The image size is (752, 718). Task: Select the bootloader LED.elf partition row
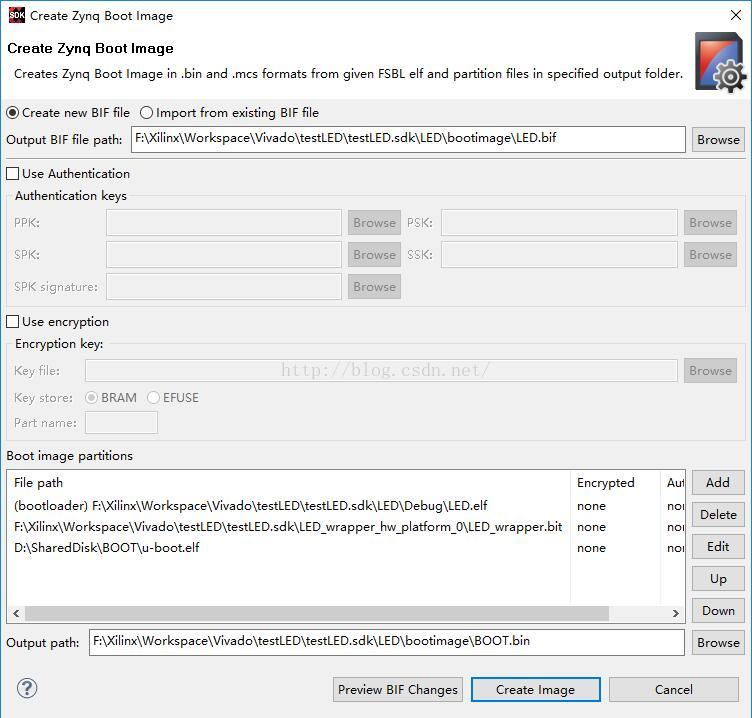346,506
